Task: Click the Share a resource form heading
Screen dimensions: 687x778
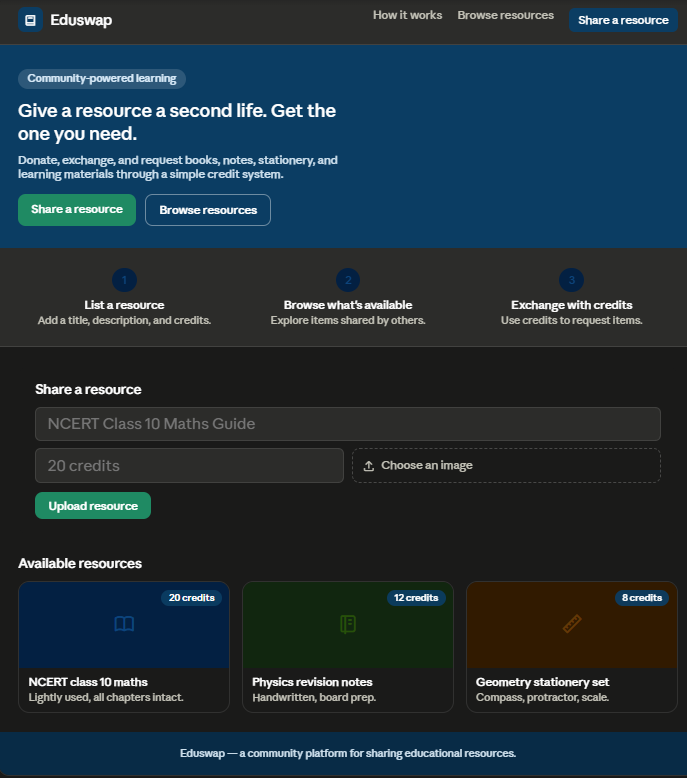Action: pyautogui.click(x=88, y=389)
